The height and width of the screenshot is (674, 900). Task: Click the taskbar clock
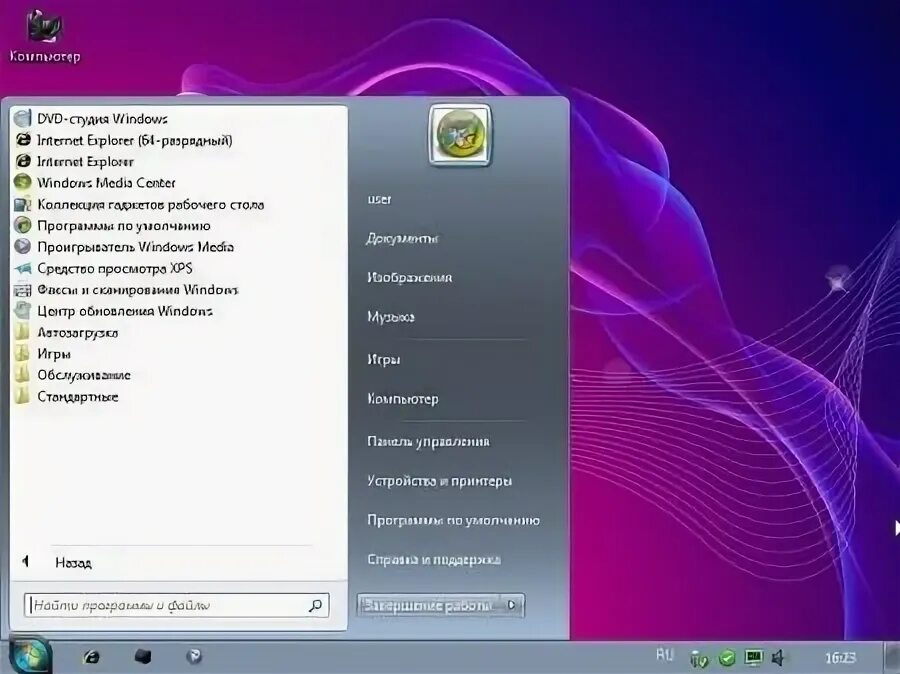(840, 657)
